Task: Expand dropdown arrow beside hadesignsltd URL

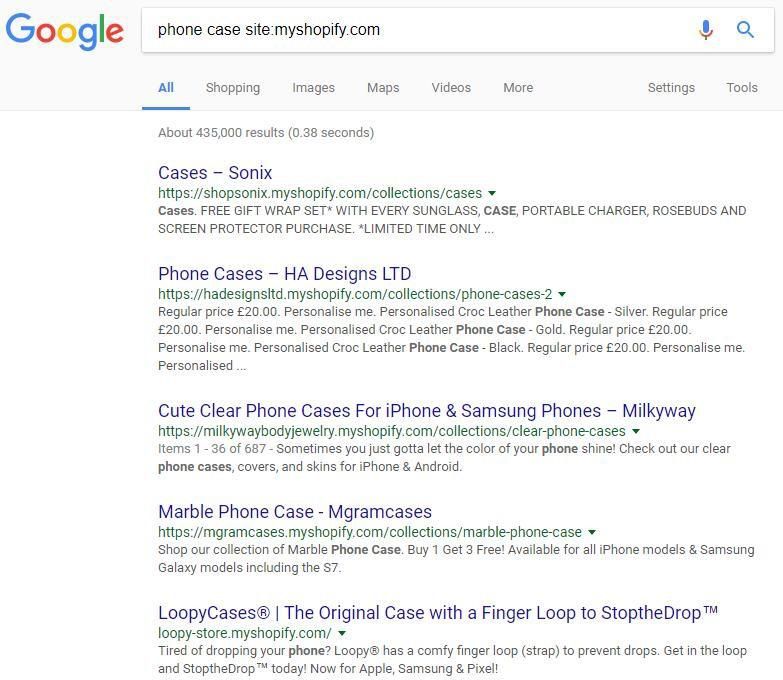Action: pos(562,294)
